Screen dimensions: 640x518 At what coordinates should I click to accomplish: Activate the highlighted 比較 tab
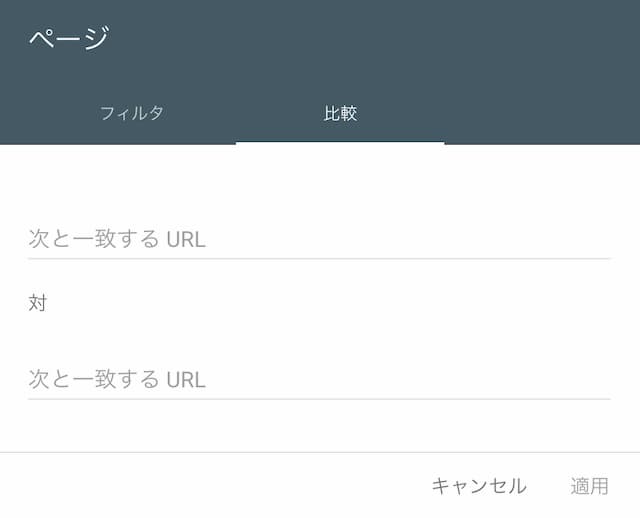tap(340, 113)
